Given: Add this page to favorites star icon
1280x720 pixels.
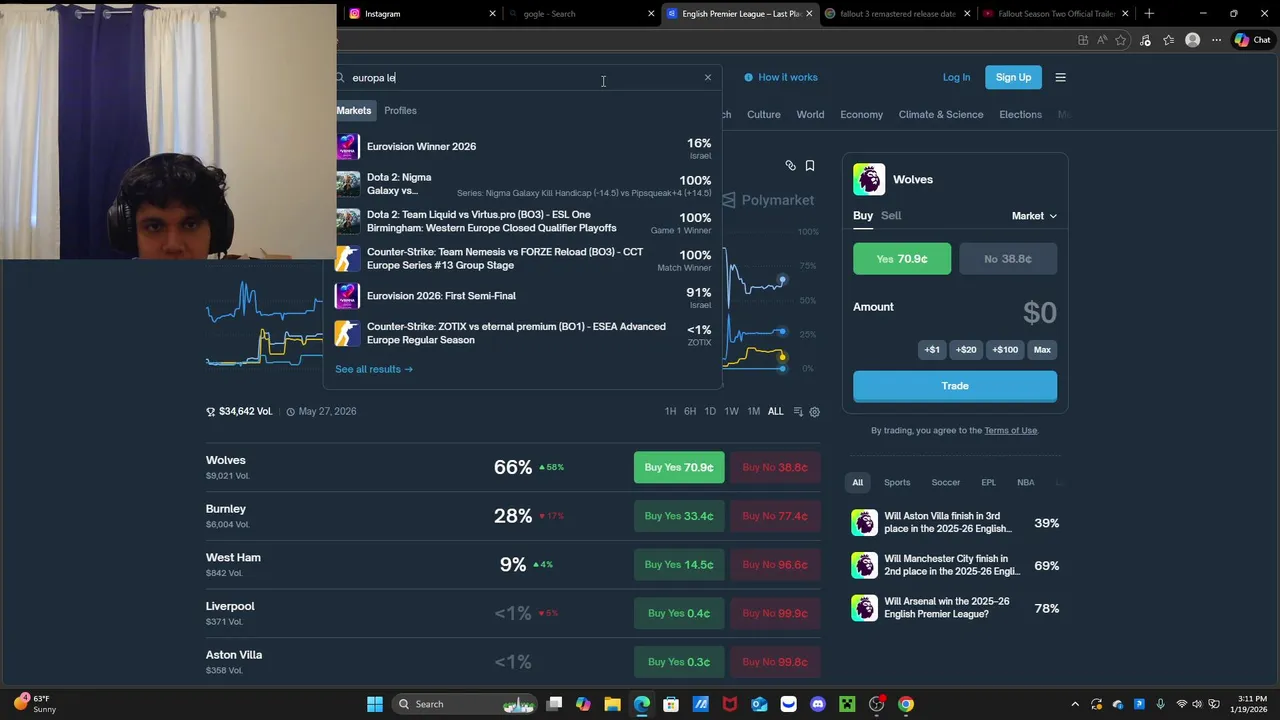Looking at the screenshot, I should click(1121, 40).
